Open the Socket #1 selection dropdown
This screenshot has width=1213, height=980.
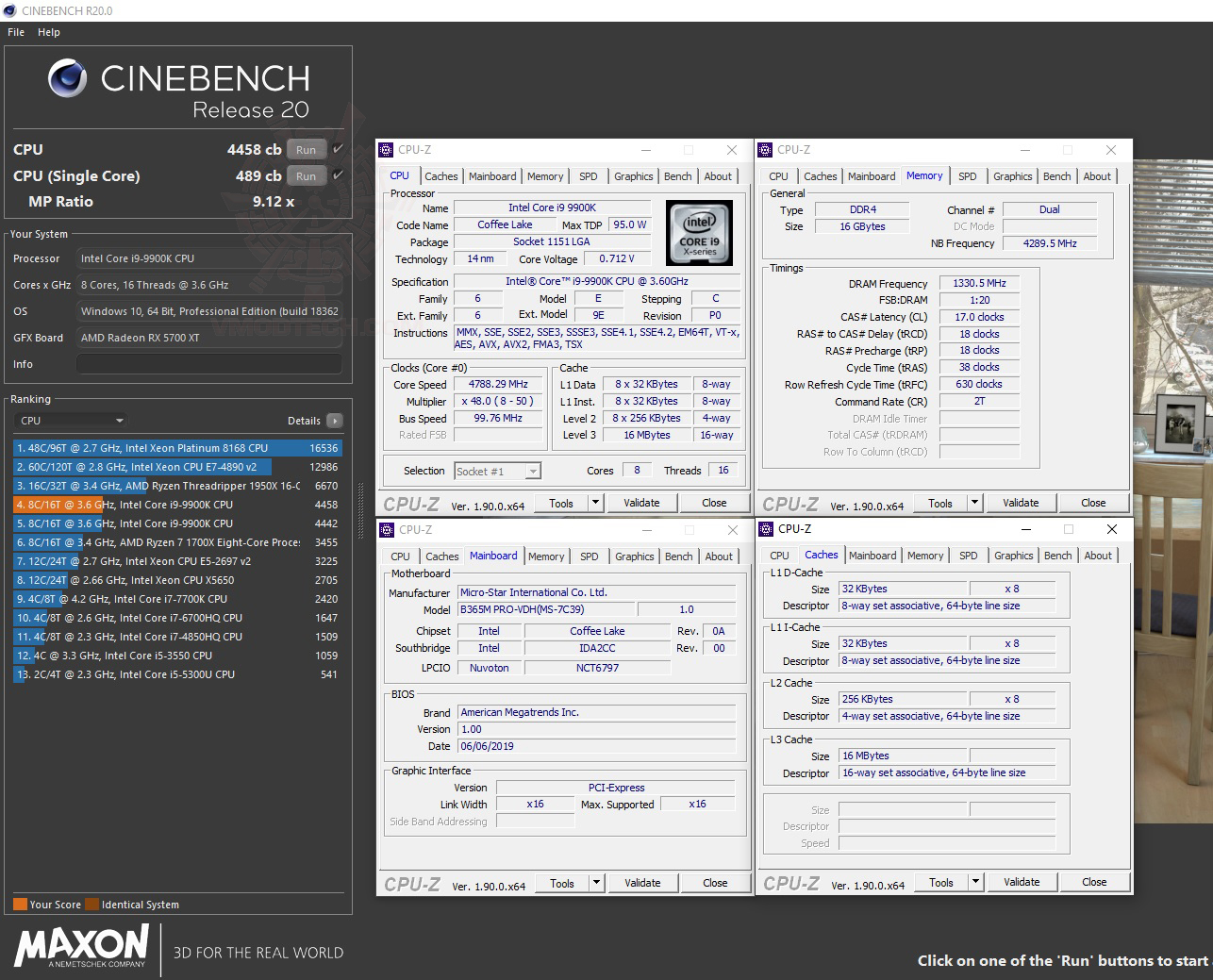click(532, 471)
